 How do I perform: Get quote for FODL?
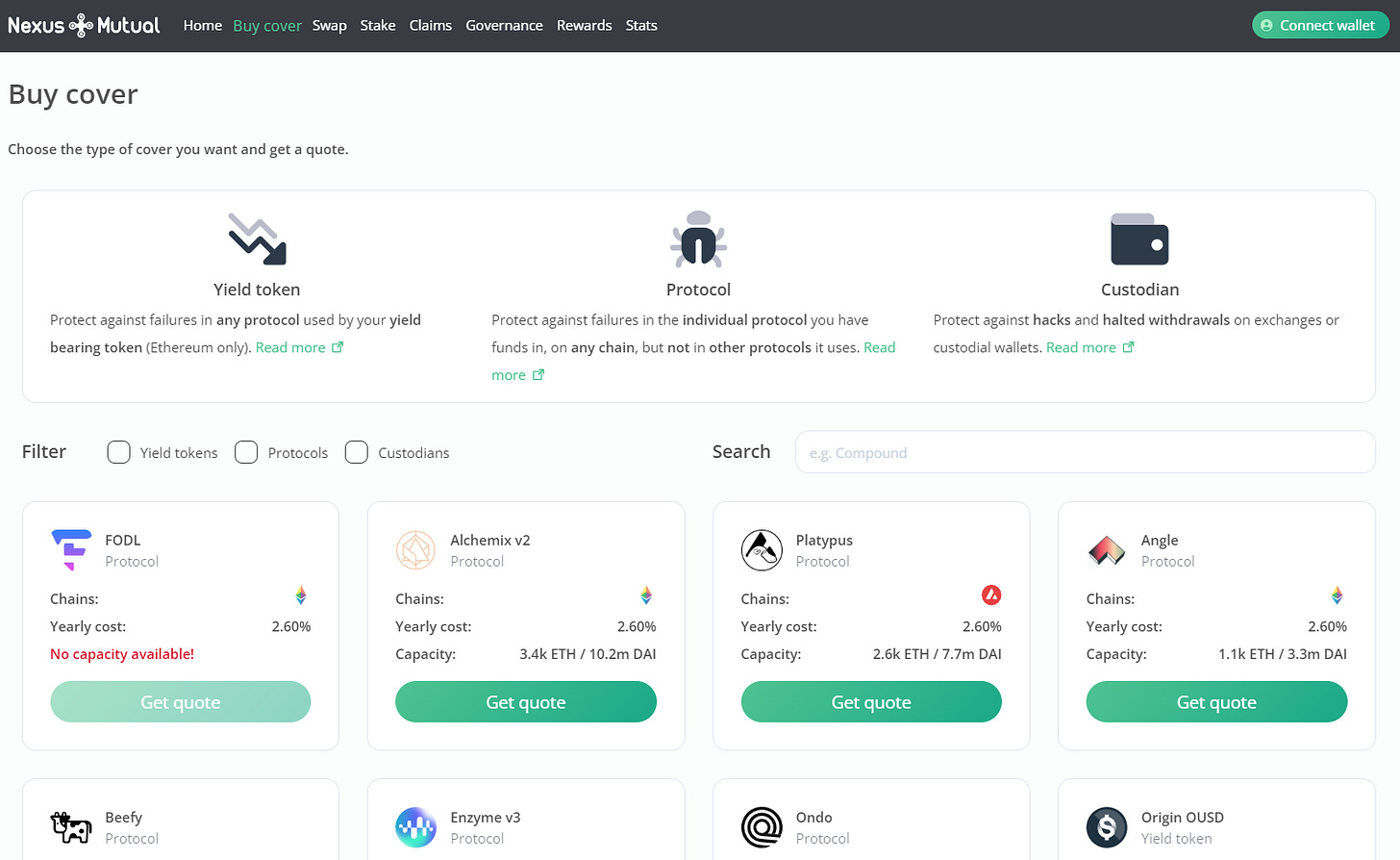click(181, 702)
